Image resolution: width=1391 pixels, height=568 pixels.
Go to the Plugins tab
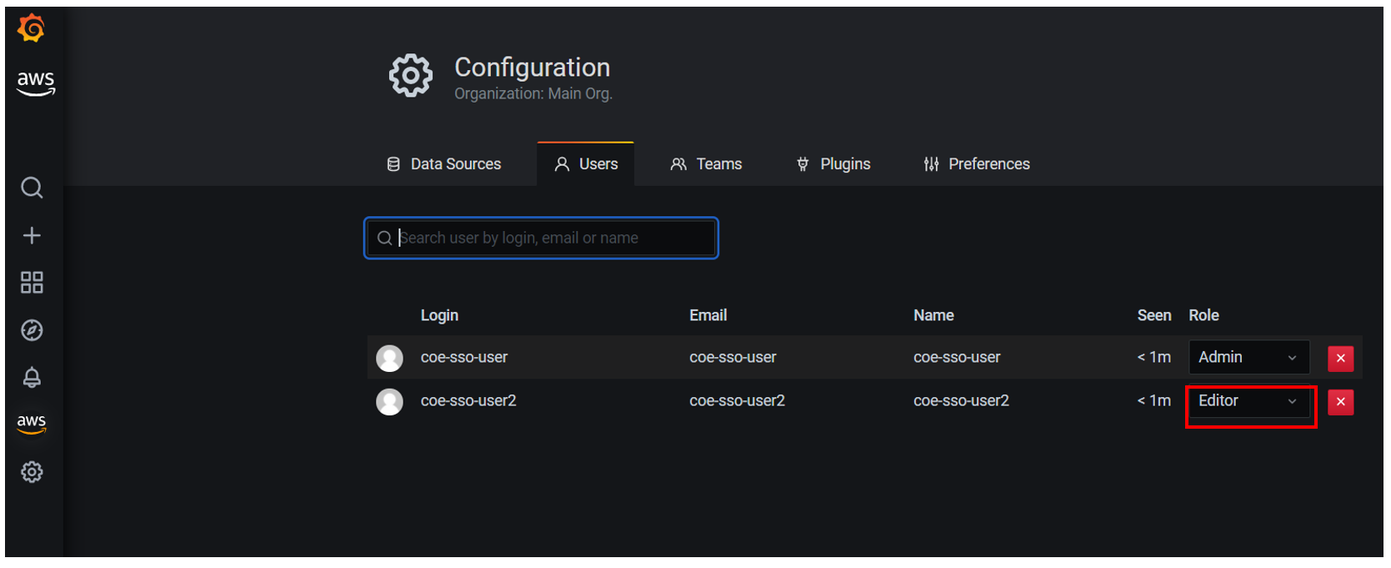click(833, 164)
